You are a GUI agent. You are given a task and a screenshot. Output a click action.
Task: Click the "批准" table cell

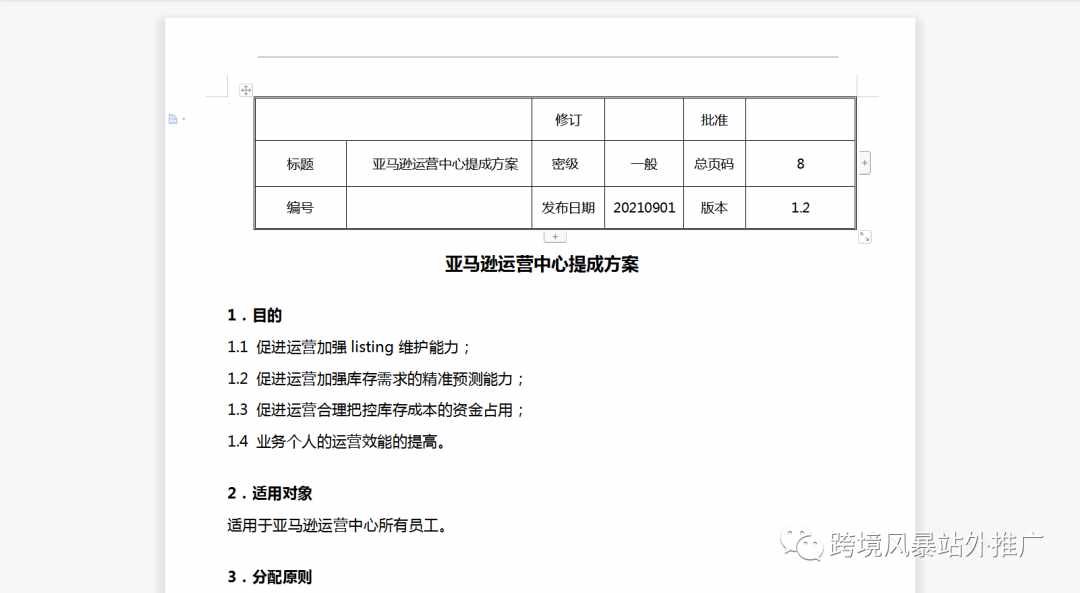coord(714,120)
